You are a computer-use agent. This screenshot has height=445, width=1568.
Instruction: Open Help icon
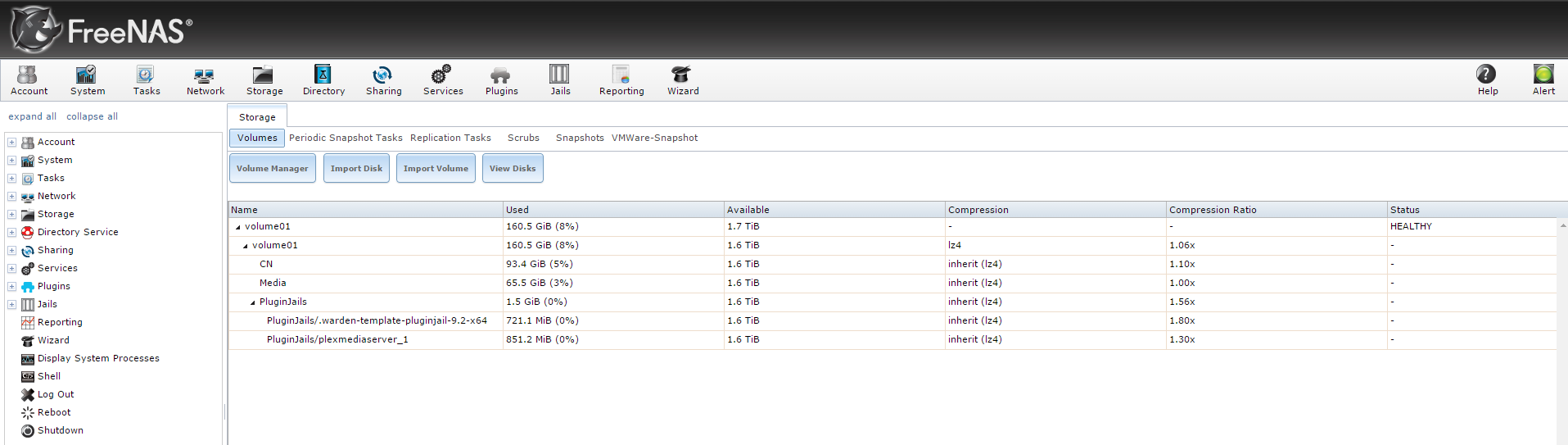coord(1487,80)
